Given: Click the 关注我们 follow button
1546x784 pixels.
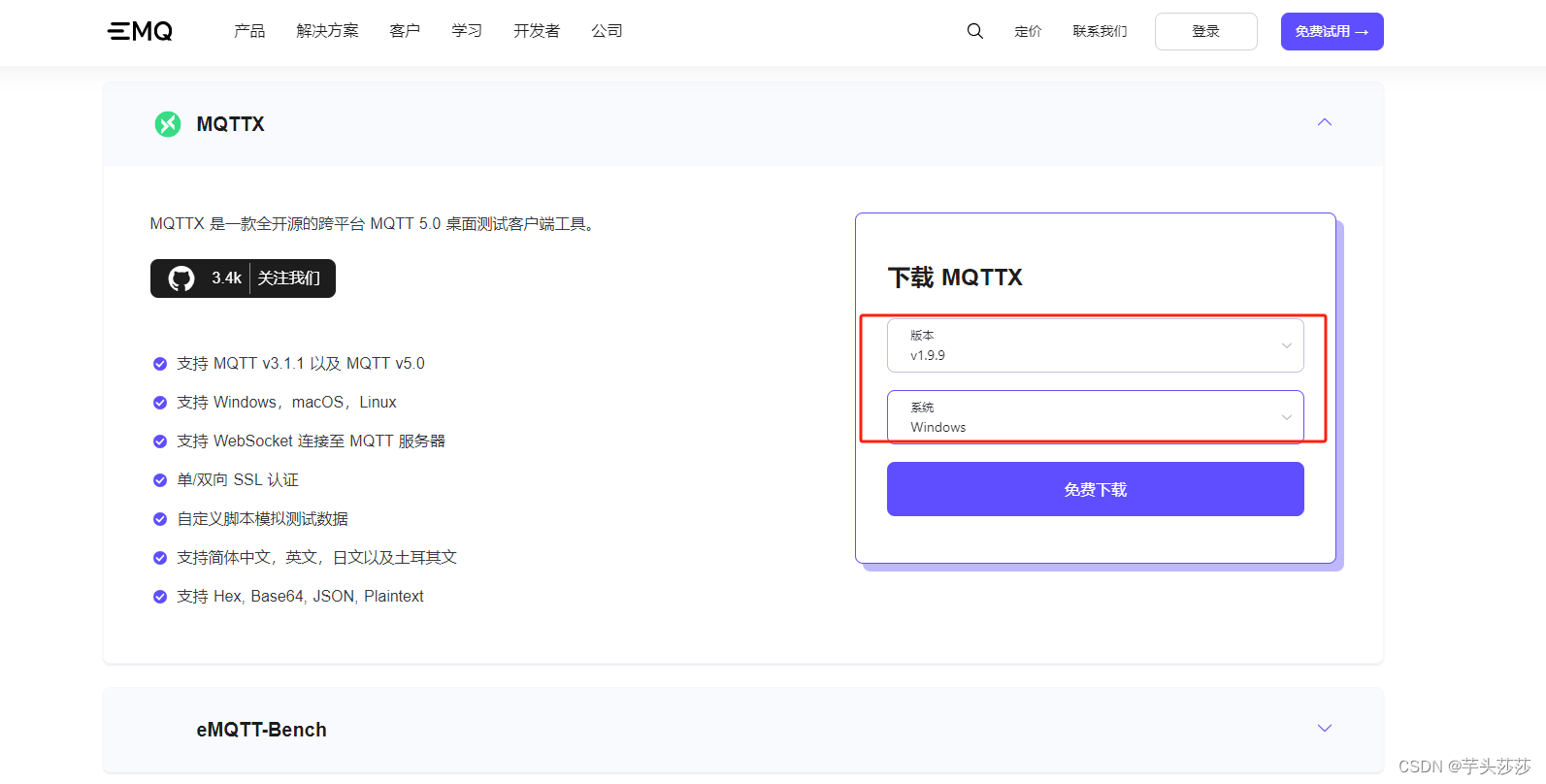Looking at the screenshot, I should pos(289,278).
